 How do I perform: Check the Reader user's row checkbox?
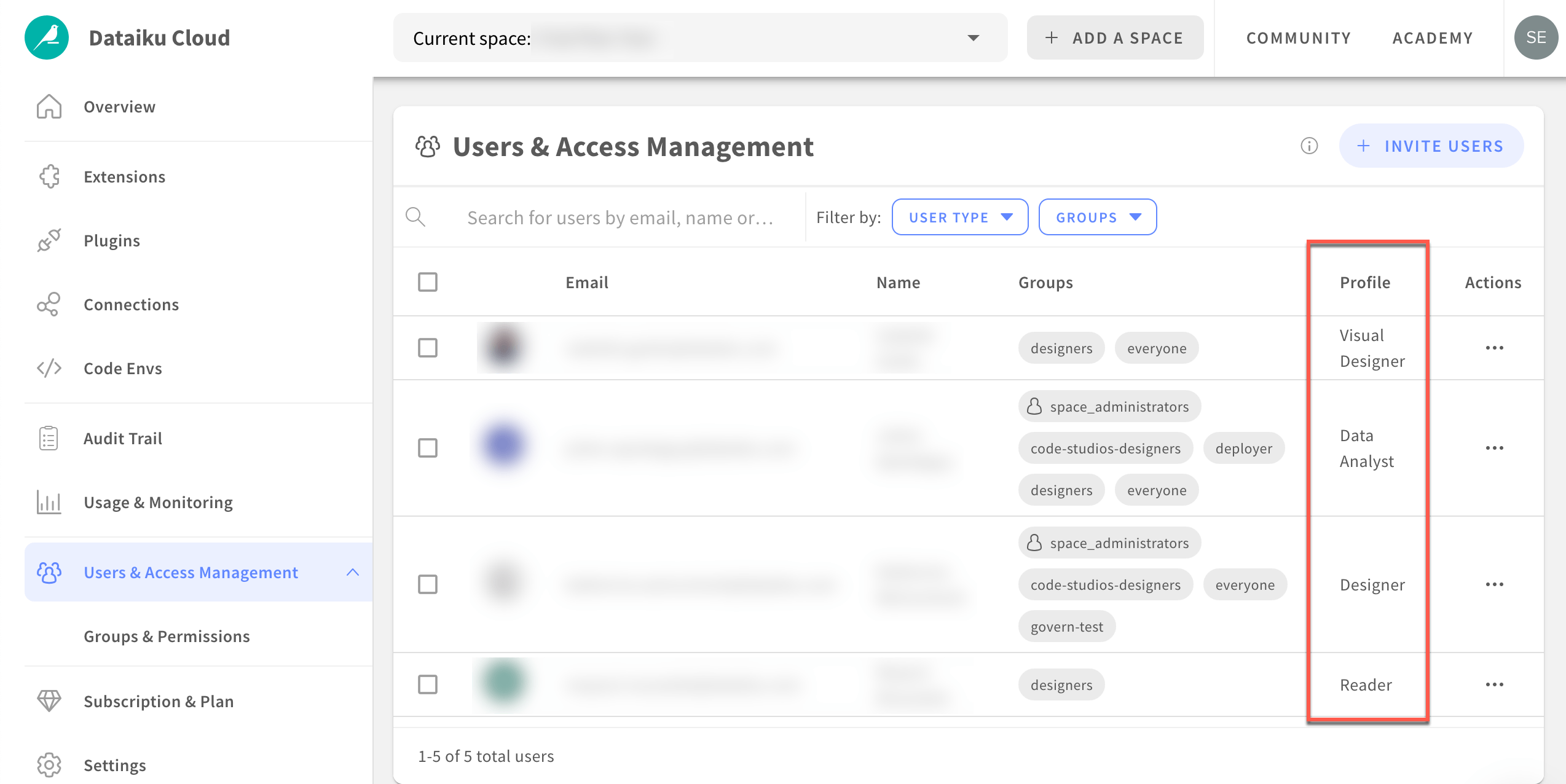(x=428, y=684)
